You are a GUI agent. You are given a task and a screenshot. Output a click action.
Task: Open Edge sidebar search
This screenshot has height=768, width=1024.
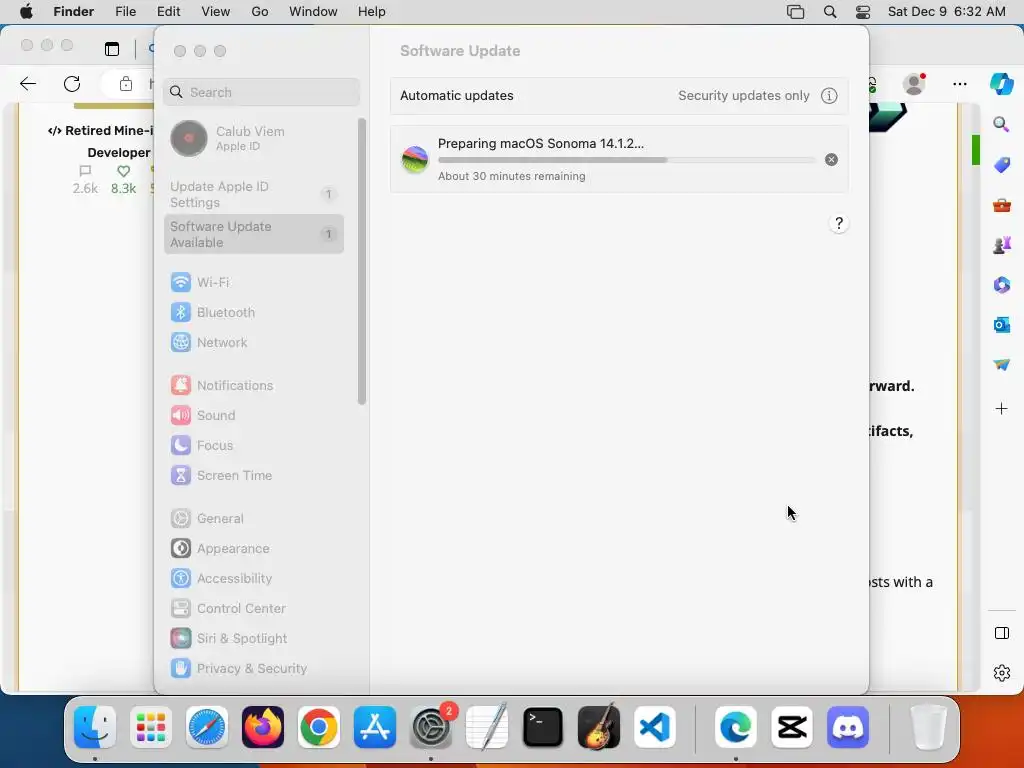pos(1001,124)
